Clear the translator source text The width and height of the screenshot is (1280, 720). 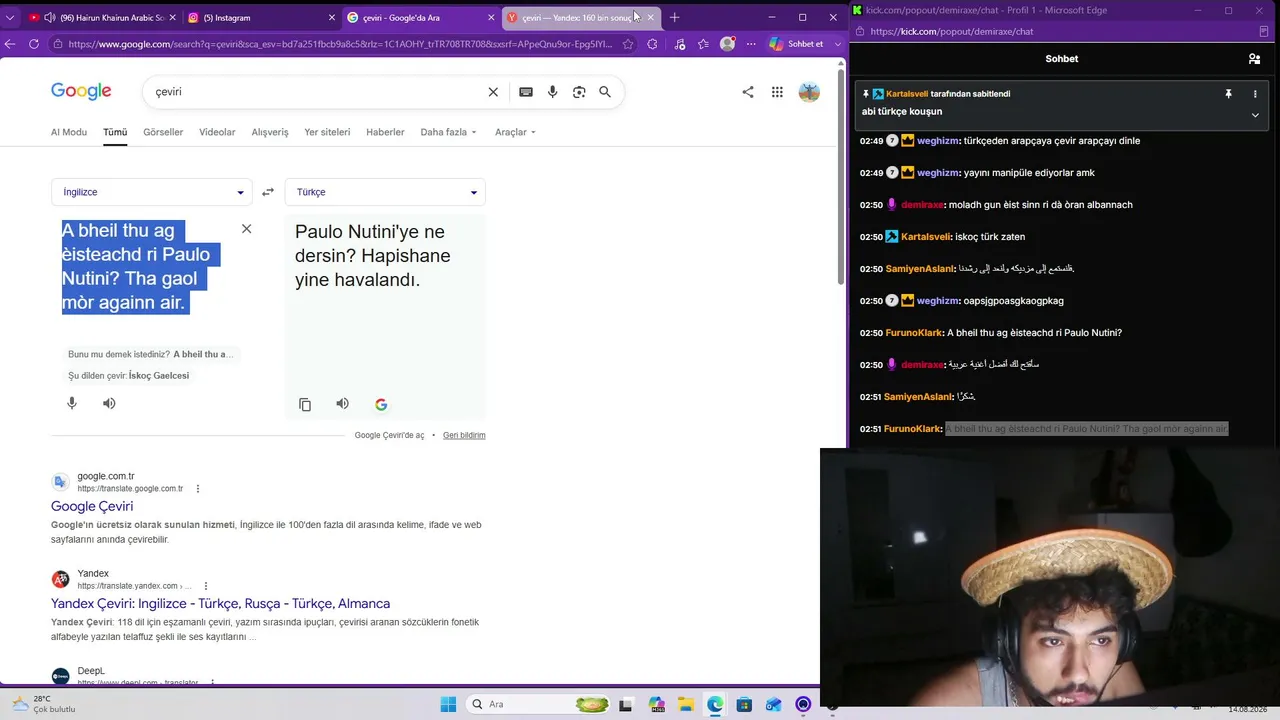tap(246, 229)
